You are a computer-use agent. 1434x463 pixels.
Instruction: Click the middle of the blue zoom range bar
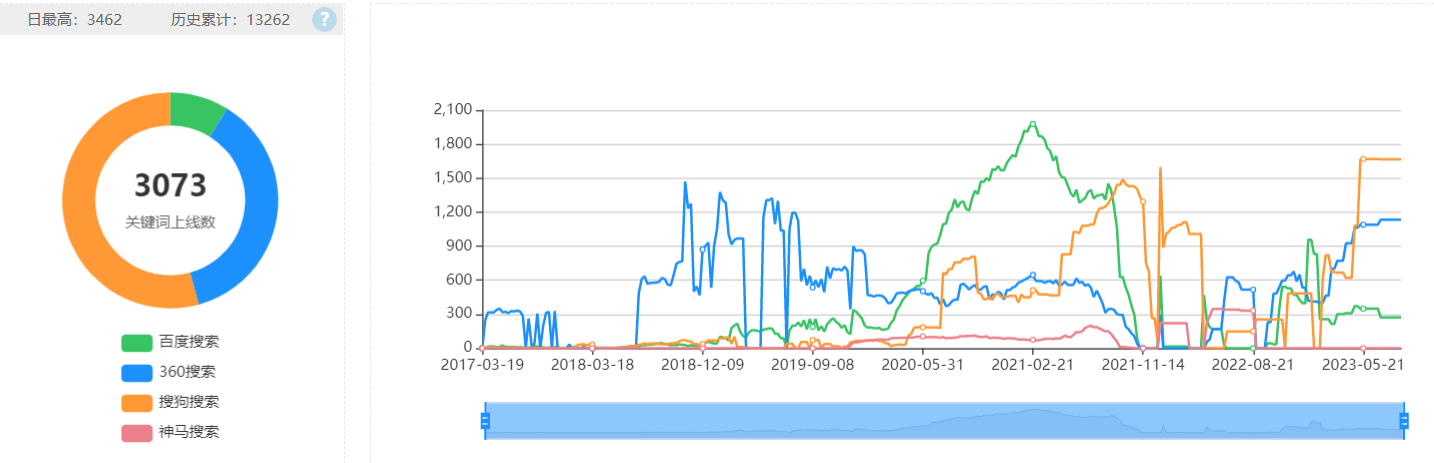pyautogui.click(x=945, y=421)
